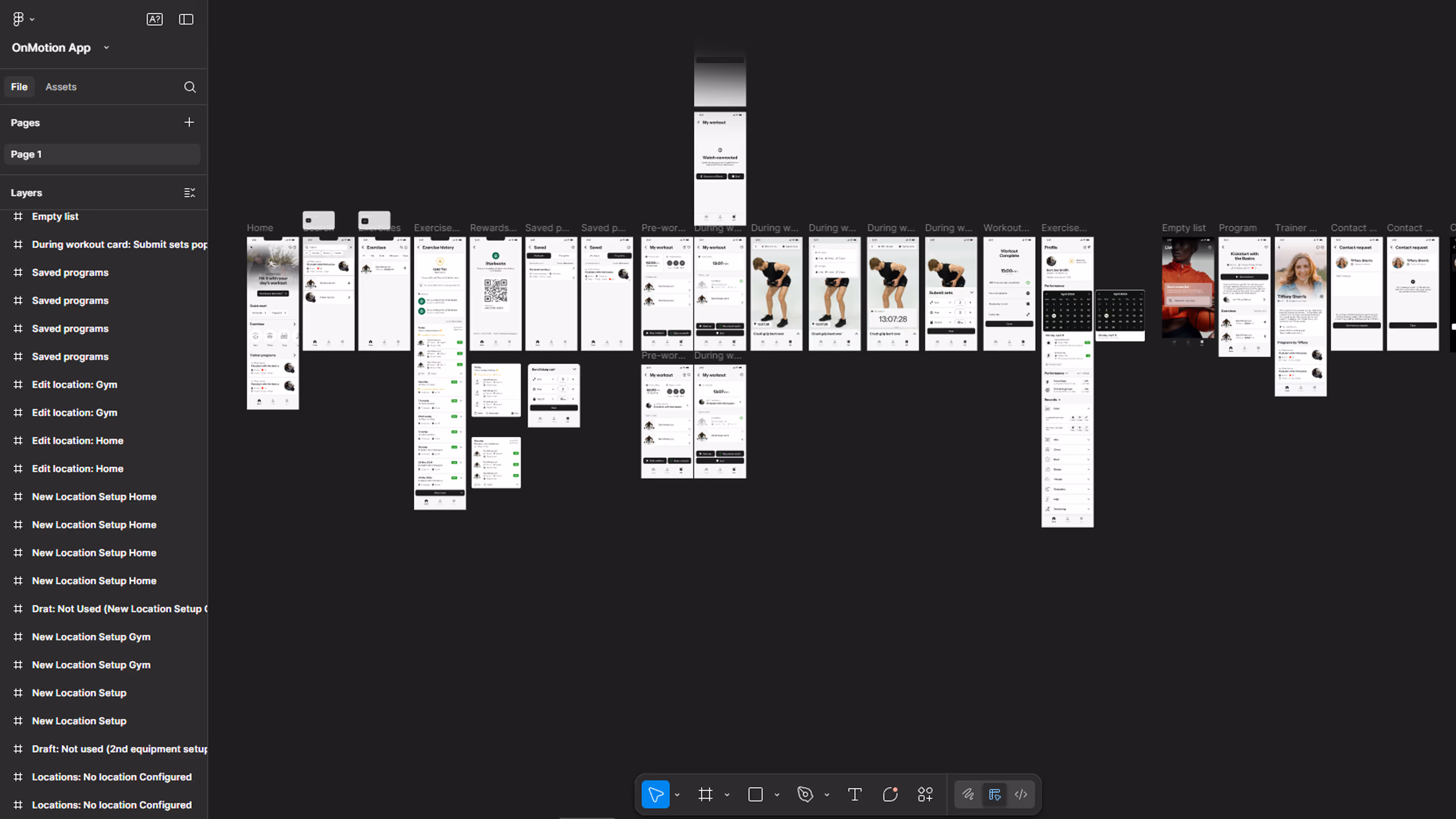Viewport: 1456px width, 819px height.
Task: Open shape tools dropdown arrow
Action: pyautogui.click(x=777, y=795)
